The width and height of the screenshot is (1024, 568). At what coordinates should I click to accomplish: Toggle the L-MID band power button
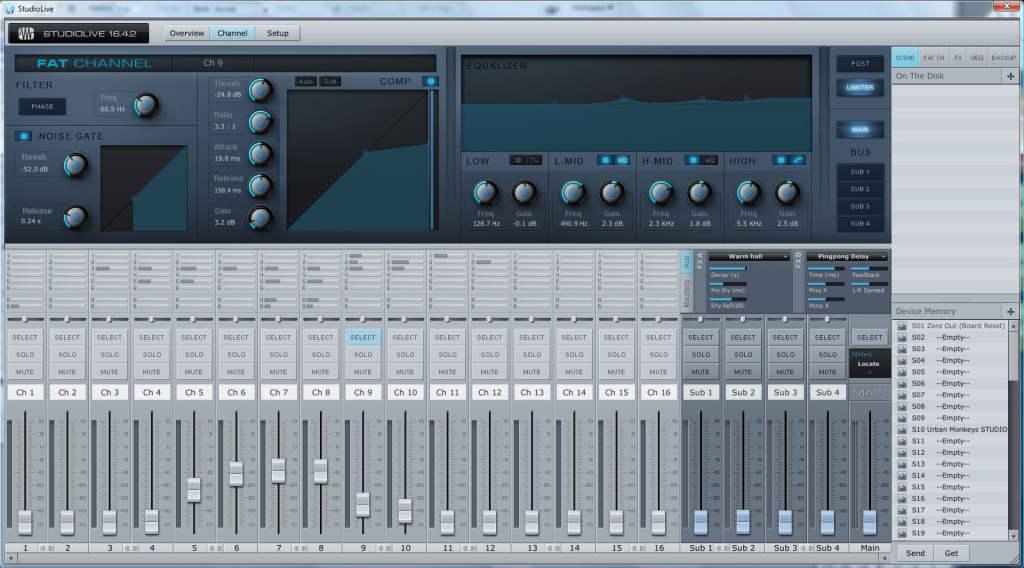(x=605, y=160)
